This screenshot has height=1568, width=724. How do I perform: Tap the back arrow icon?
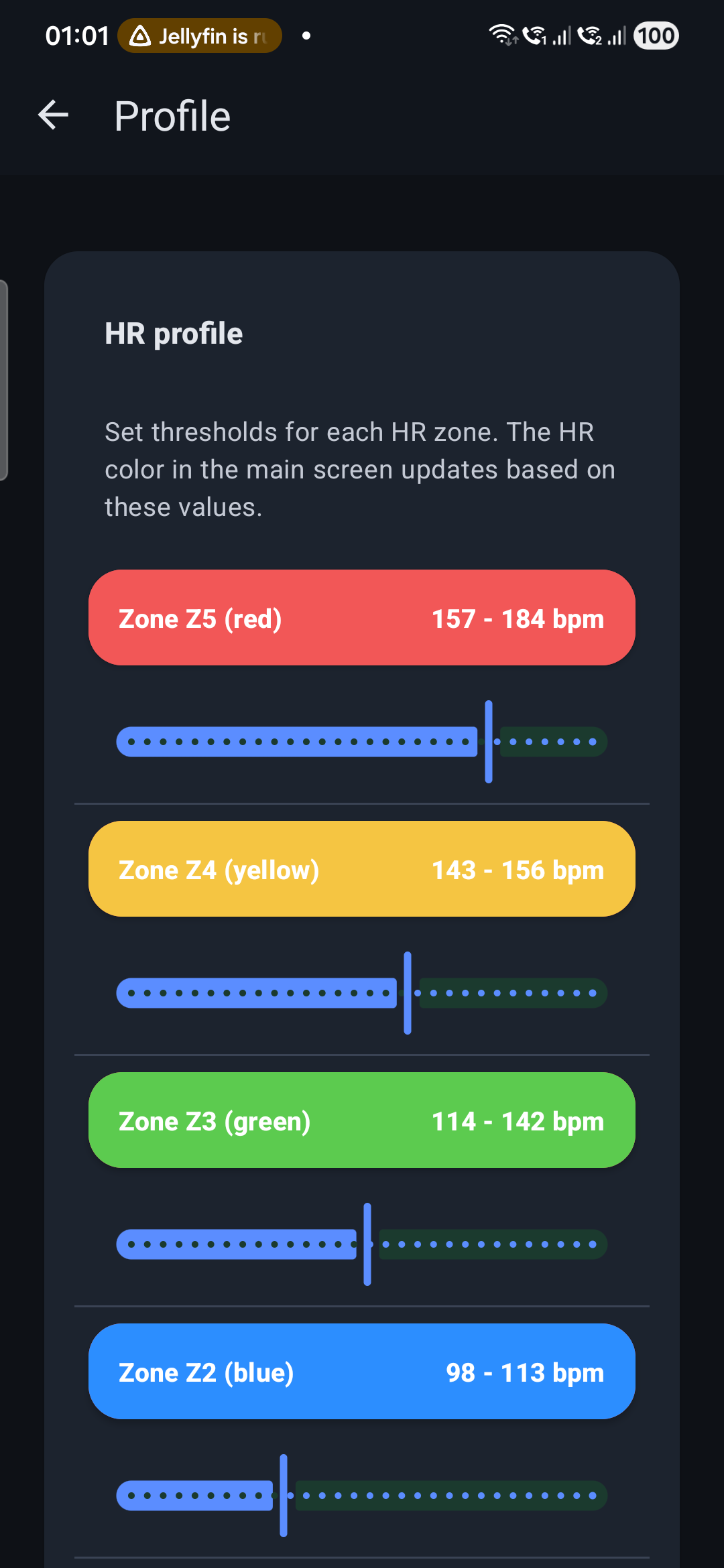(x=52, y=115)
